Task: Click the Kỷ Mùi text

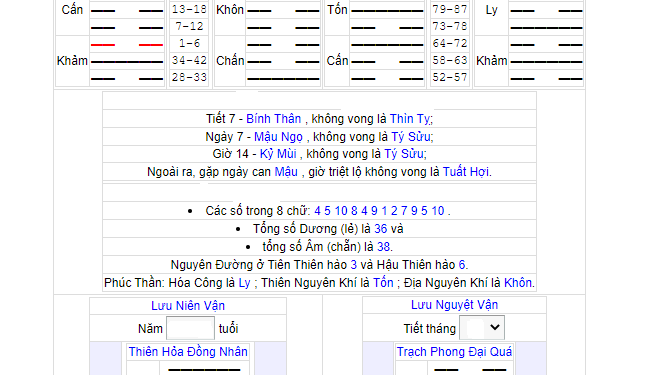Action: click(x=278, y=154)
